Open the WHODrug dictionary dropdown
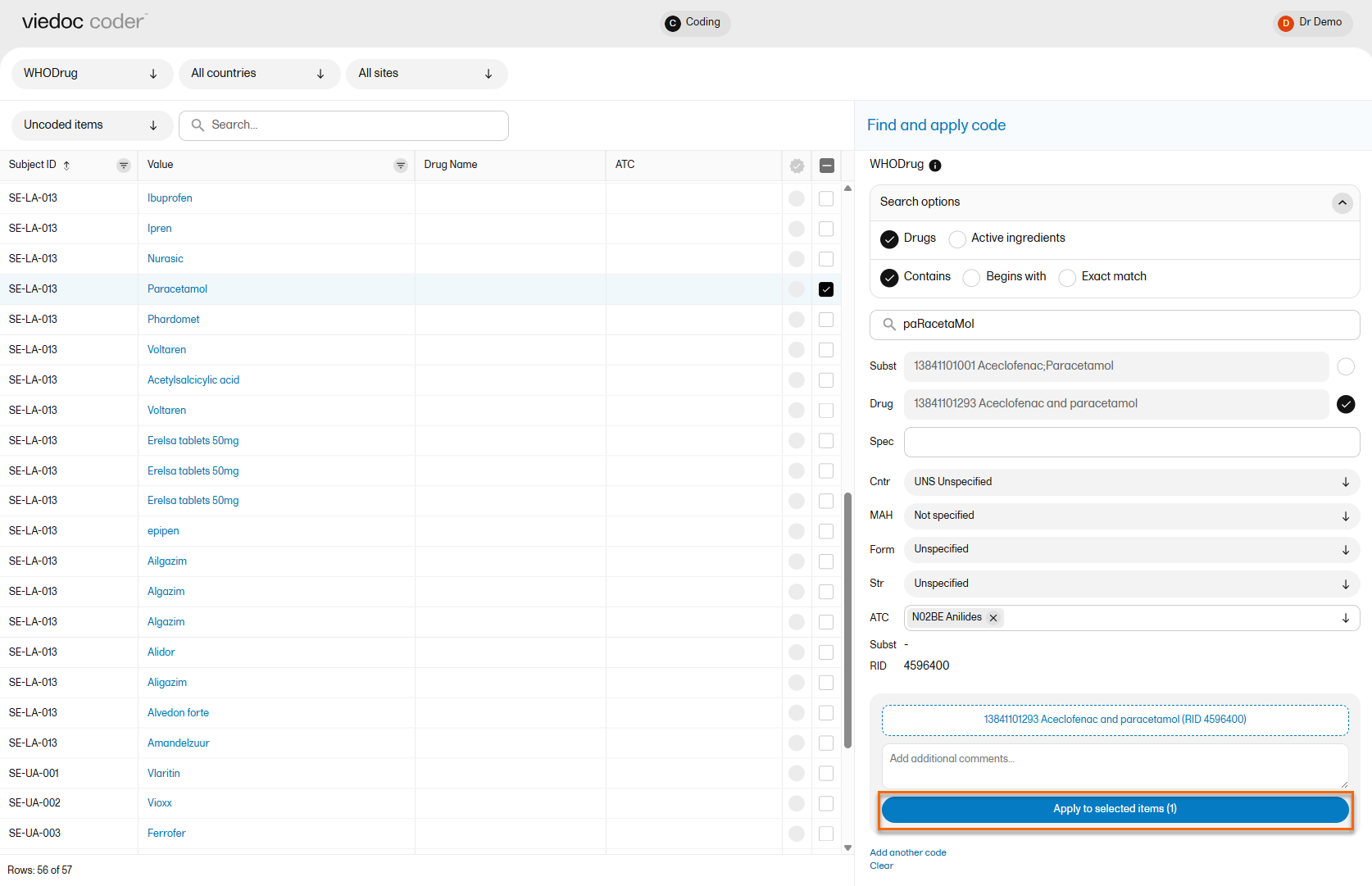Screen dimensions: 1372x886 [91, 74]
